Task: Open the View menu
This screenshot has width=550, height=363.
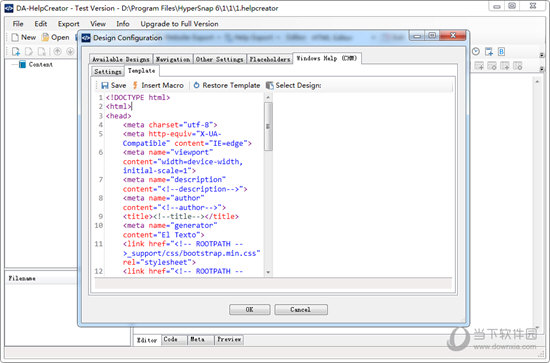Action: pyautogui.click(x=98, y=24)
